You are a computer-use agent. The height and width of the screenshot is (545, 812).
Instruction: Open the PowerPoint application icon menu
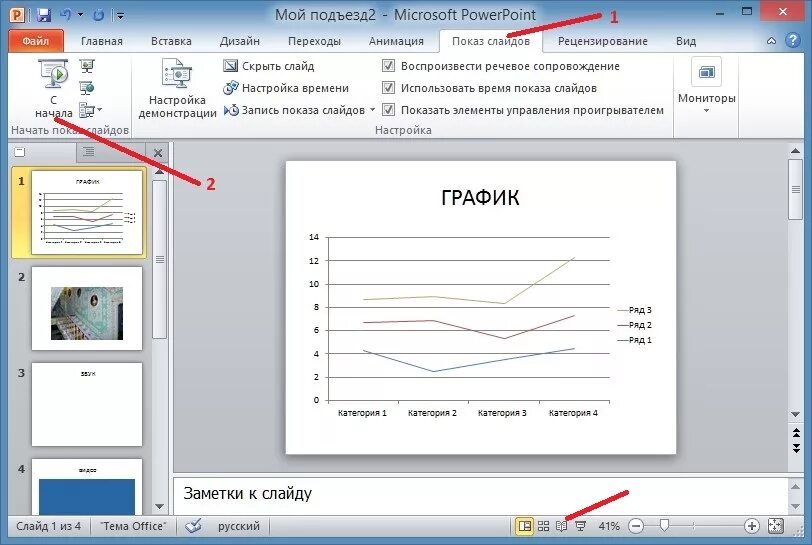(17, 15)
